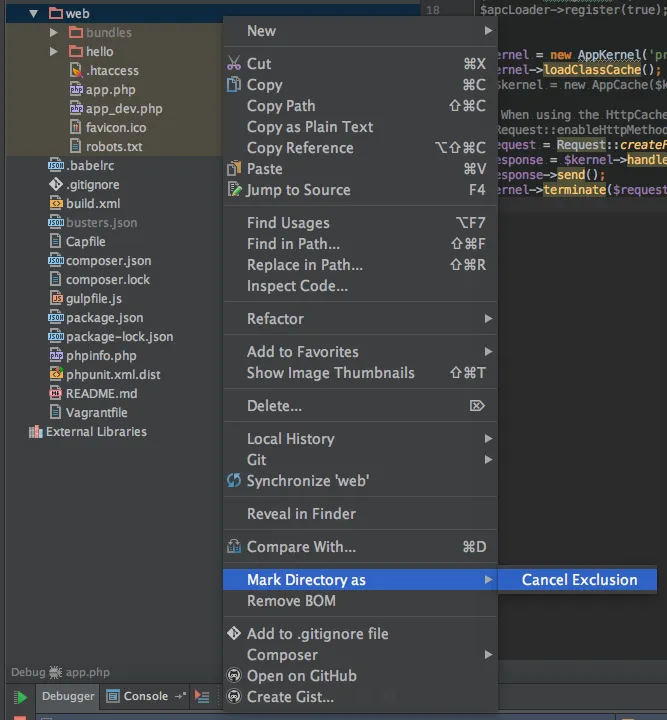667x720 pixels.
Task: Click the Jump to Source pencil icon
Action: point(235,190)
